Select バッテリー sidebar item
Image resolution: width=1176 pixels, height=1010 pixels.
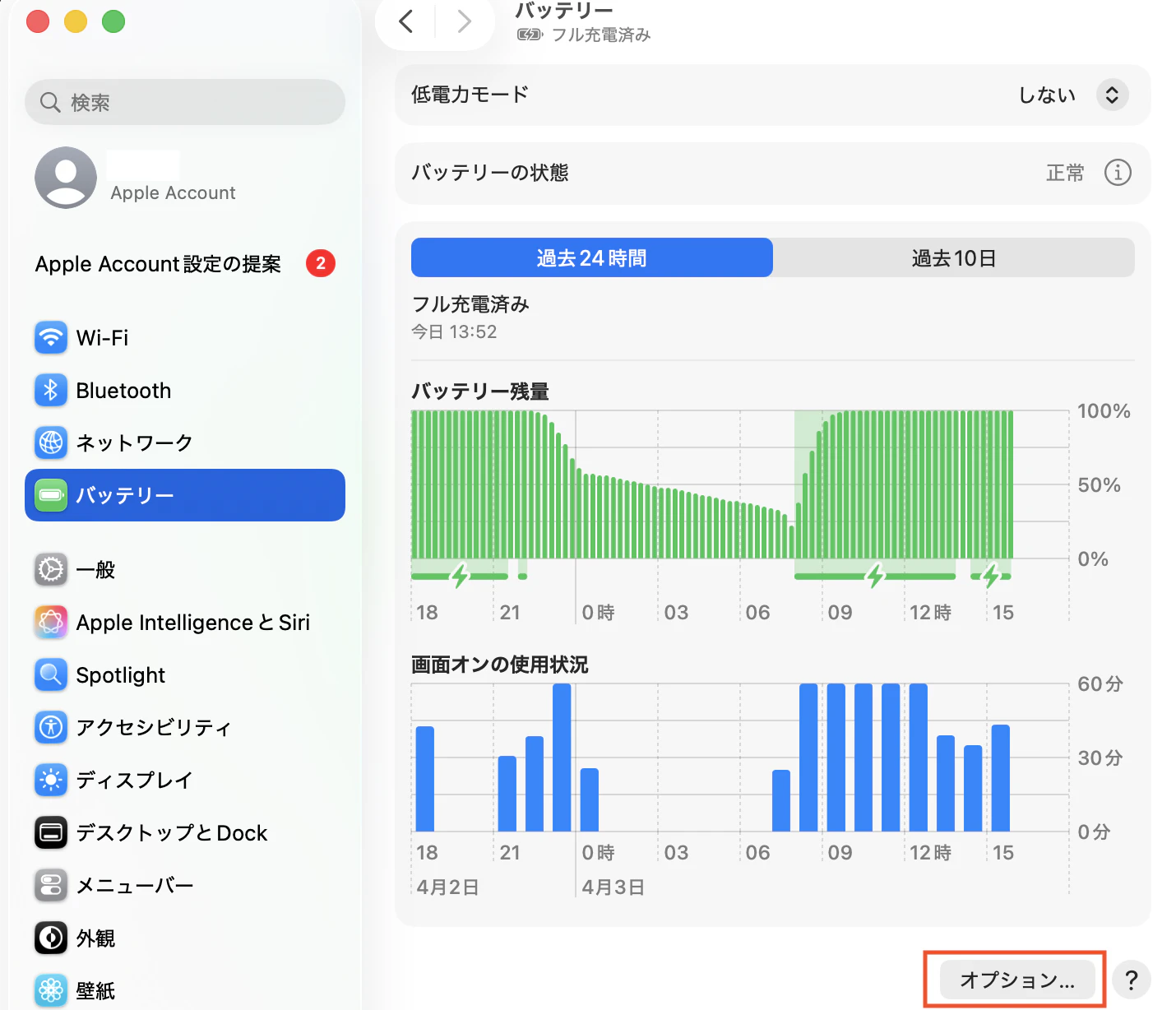(x=185, y=495)
